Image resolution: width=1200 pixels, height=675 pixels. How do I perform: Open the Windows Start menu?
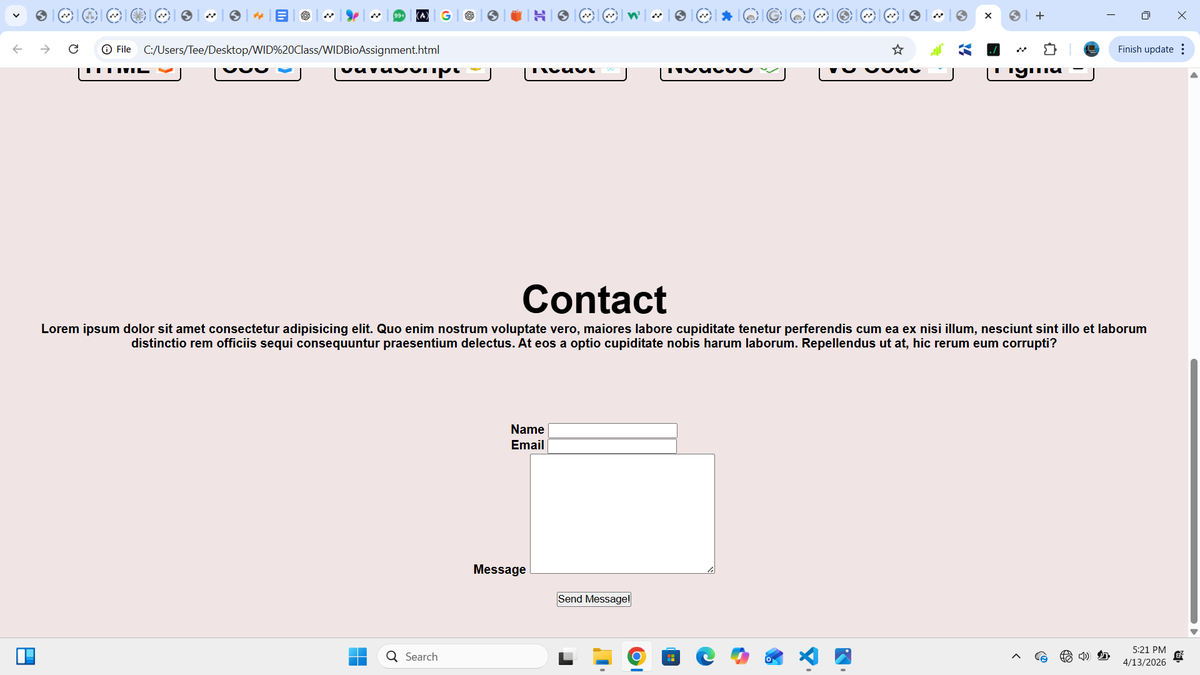[x=358, y=657]
